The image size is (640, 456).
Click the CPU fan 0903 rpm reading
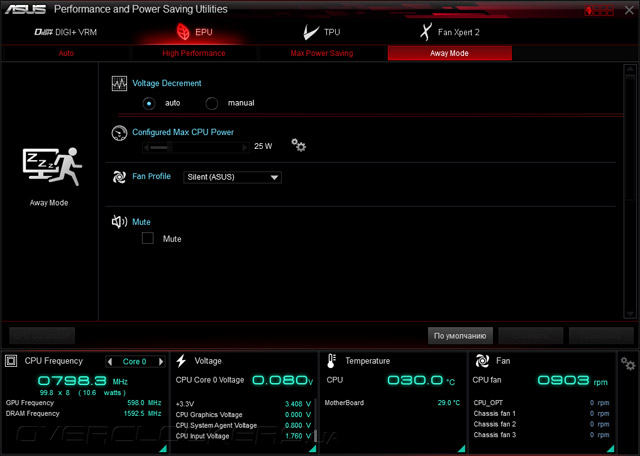(573, 380)
